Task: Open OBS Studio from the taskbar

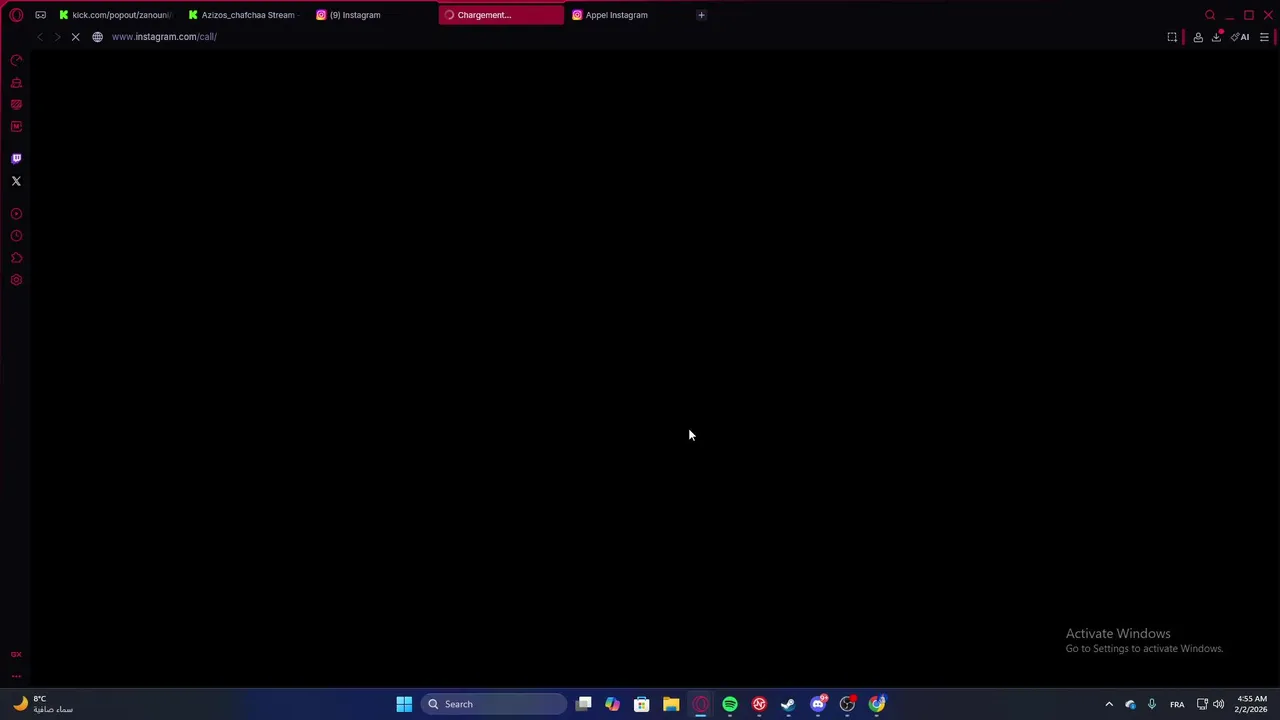Action: point(847,704)
